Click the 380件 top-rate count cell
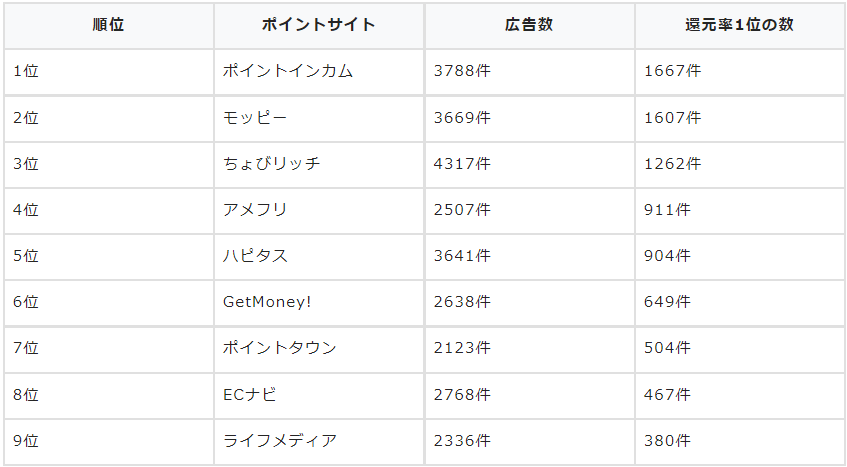Viewport: 847px width, 467px height. coord(668,441)
